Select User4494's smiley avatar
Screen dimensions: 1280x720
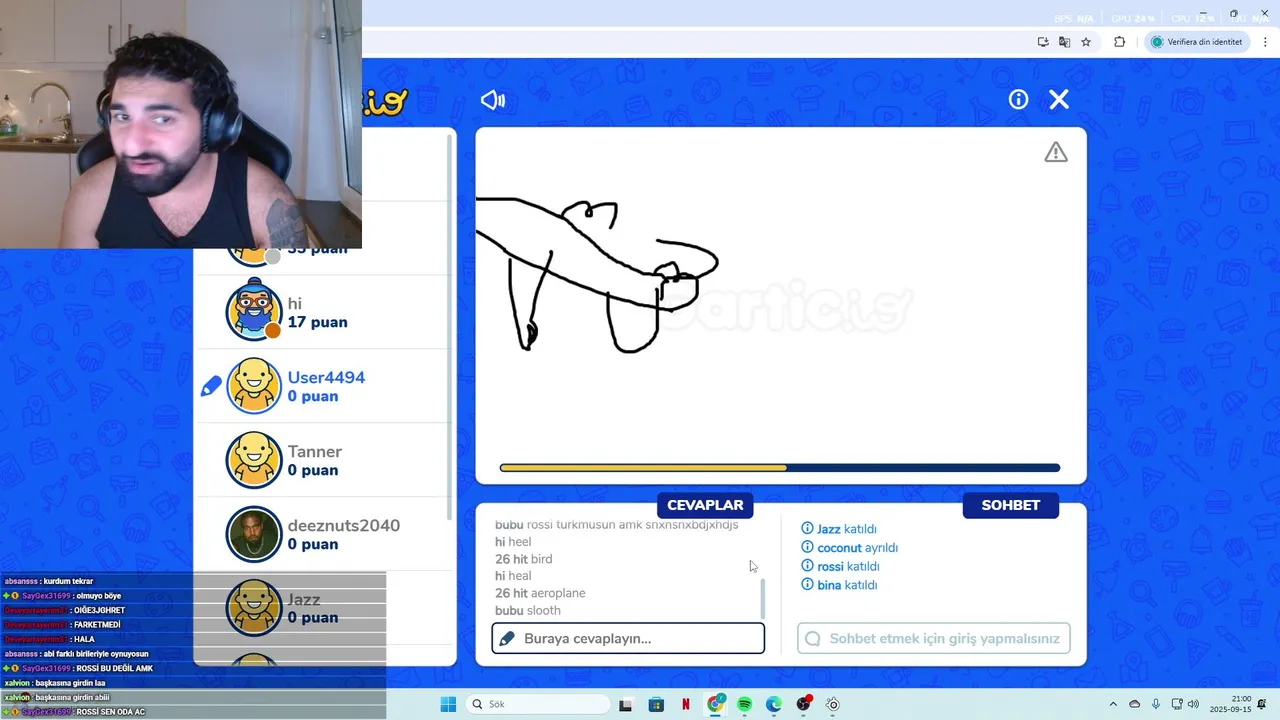click(x=254, y=386)
